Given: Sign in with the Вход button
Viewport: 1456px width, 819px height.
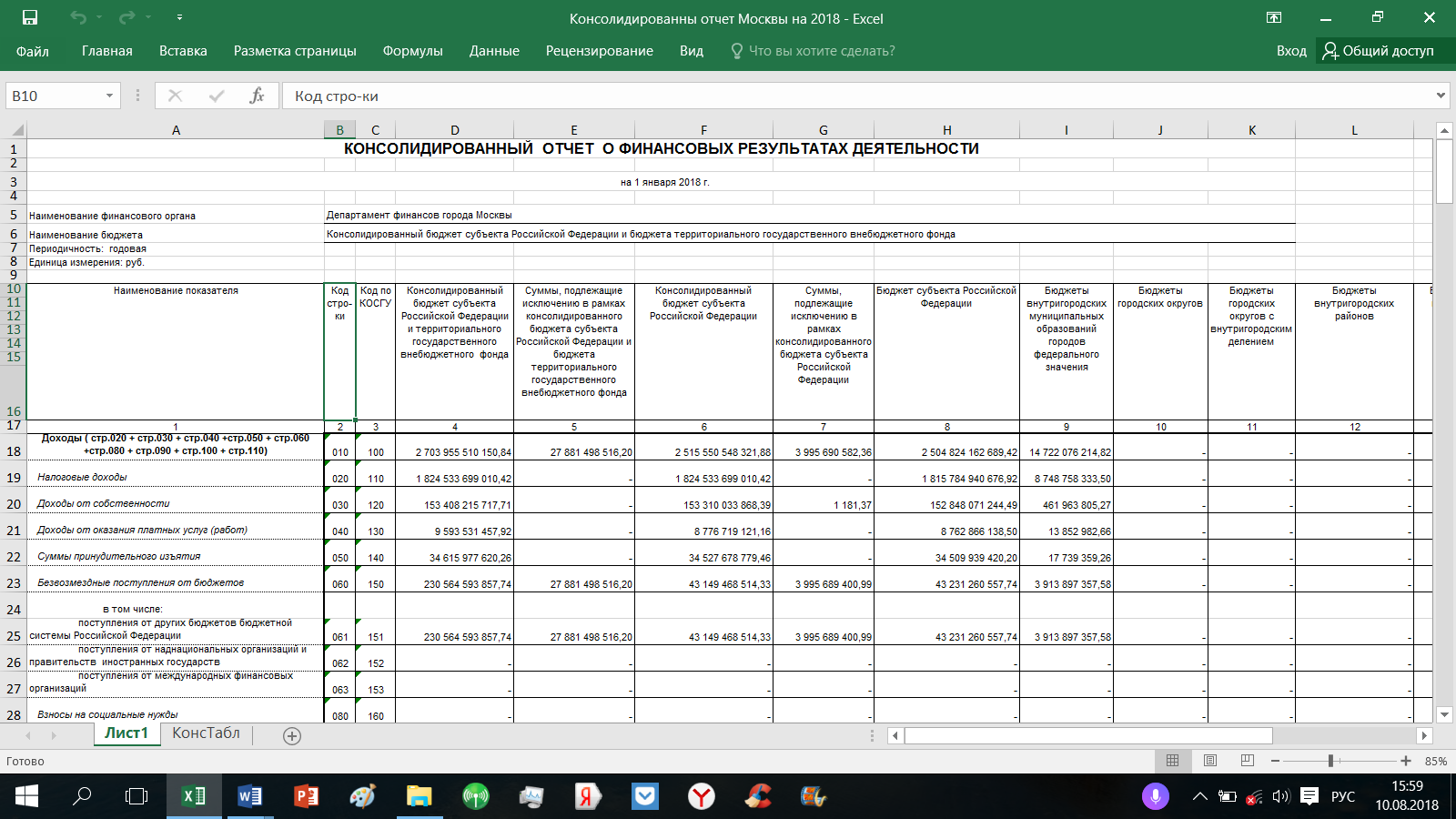Looking at the screenshot, I should click(1291, 51).
